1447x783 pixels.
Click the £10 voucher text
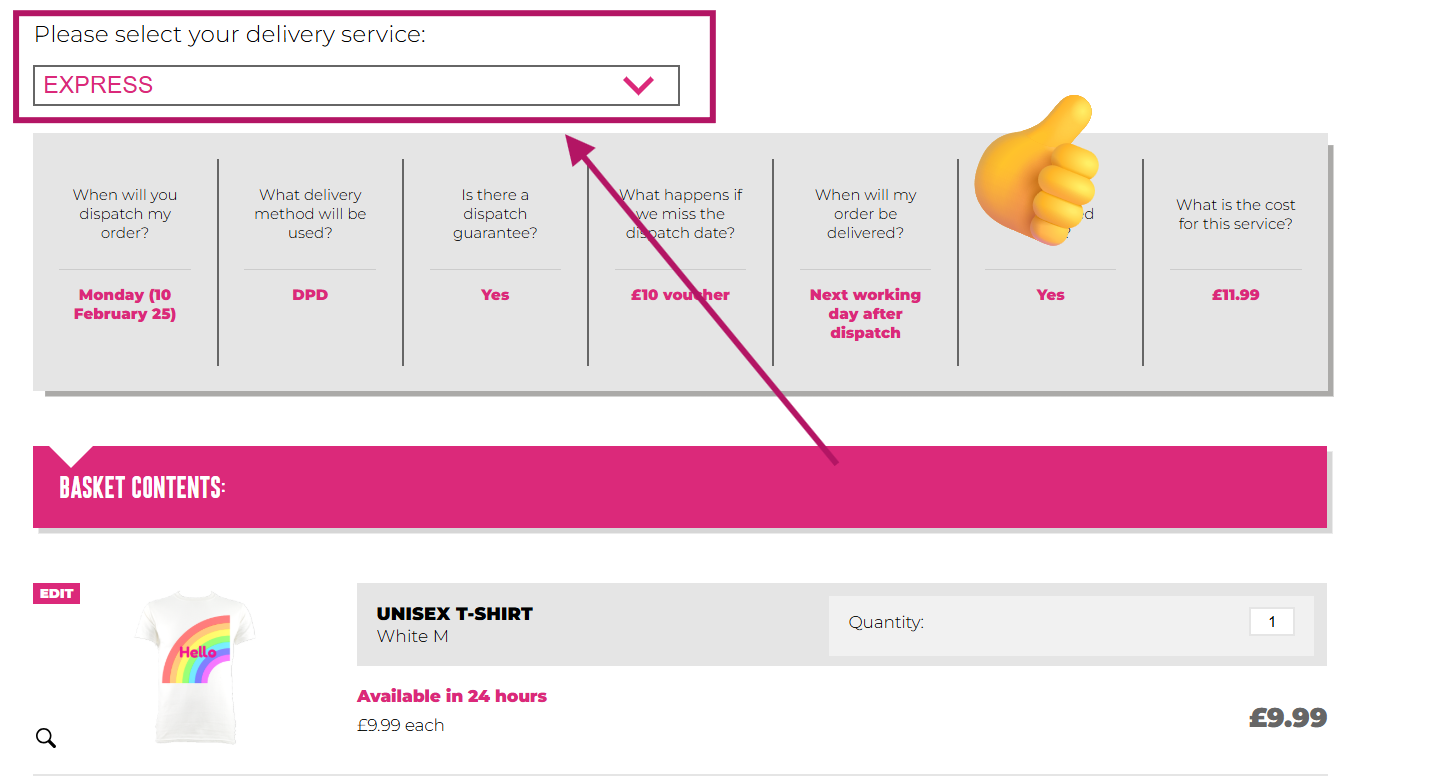click(680, 295)
